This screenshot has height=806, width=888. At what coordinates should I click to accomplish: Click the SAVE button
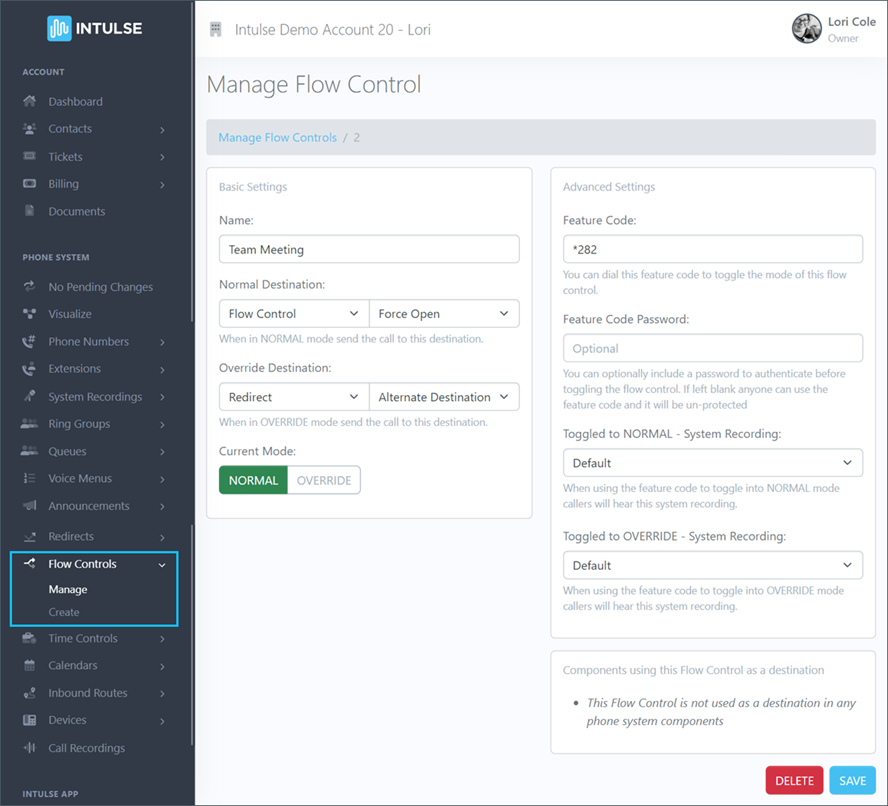(852, 780)
